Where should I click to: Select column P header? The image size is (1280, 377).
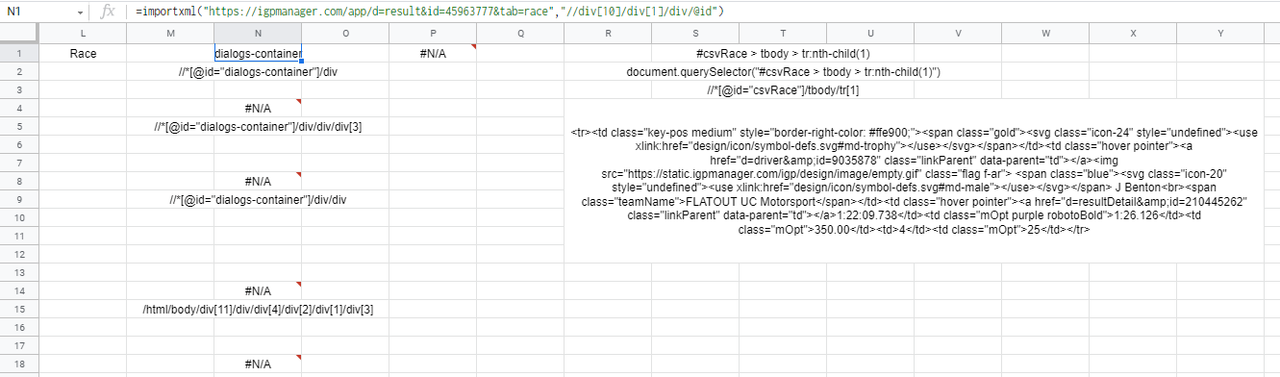pos(433,35)
